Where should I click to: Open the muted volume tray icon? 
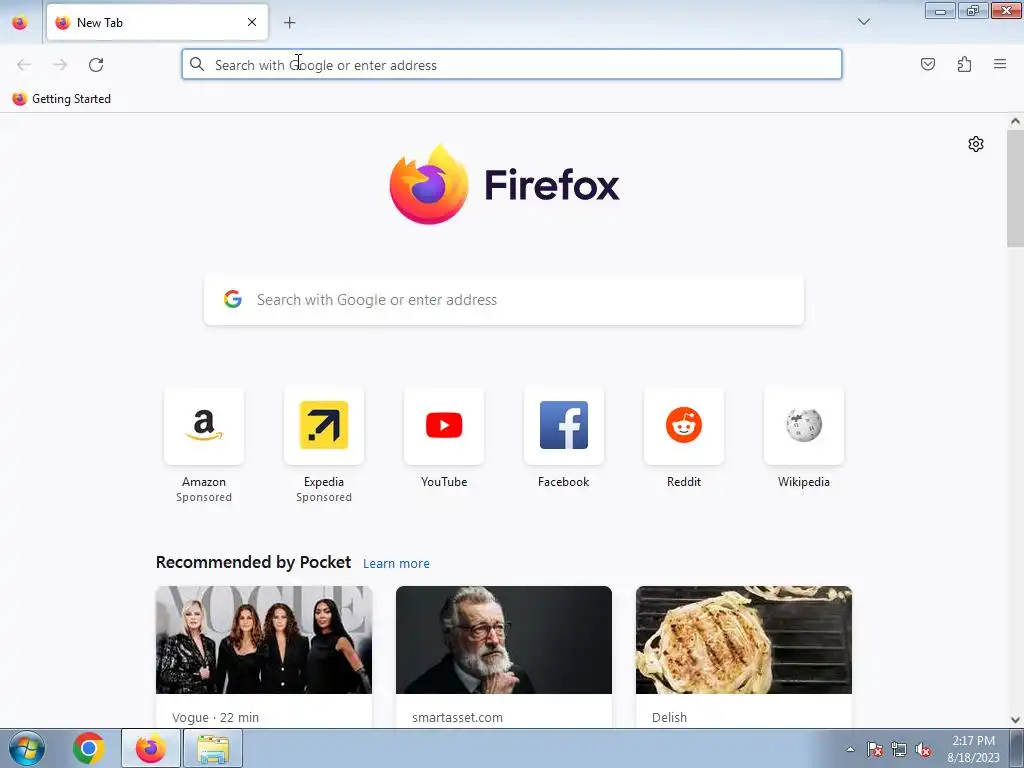923,749
